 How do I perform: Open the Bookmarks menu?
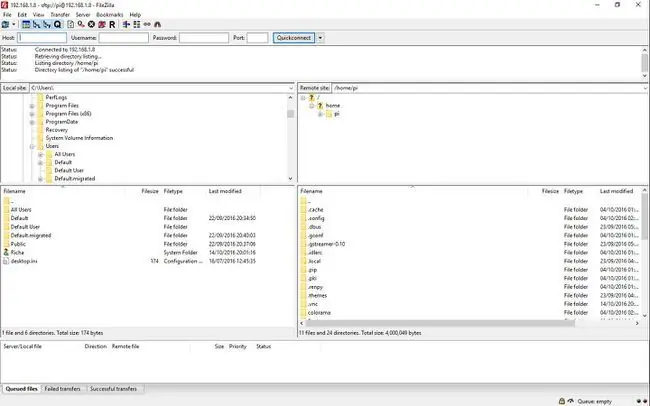tap(109, 15)
